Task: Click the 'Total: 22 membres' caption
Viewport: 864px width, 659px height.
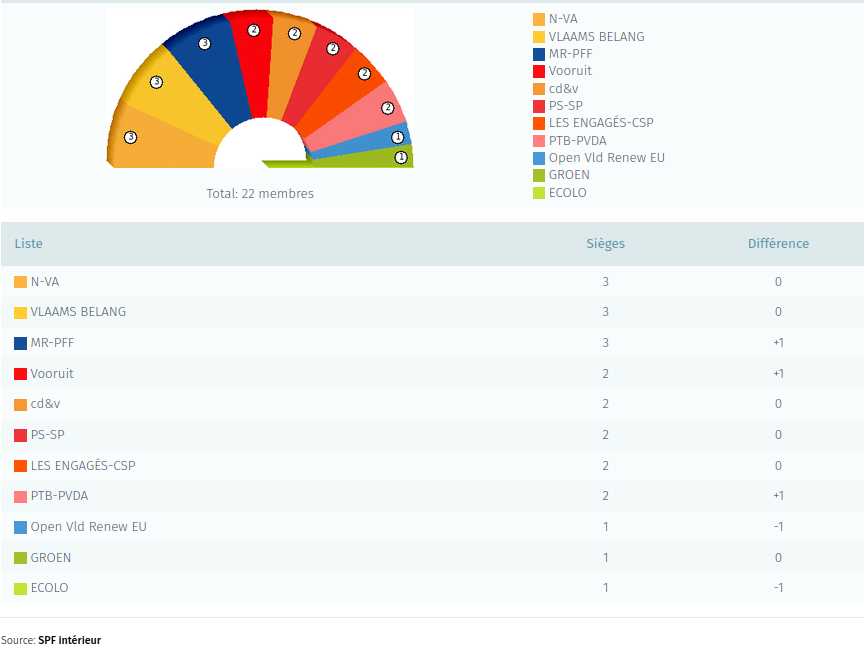Action: coord(260,194)
